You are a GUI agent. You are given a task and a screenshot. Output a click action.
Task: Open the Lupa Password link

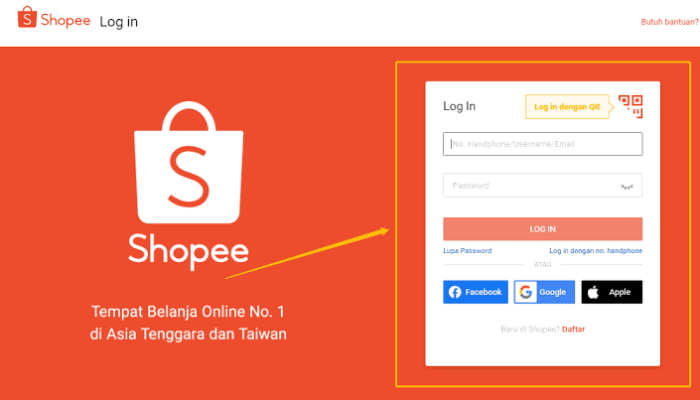pyautogui.click(x=467, y=251)
